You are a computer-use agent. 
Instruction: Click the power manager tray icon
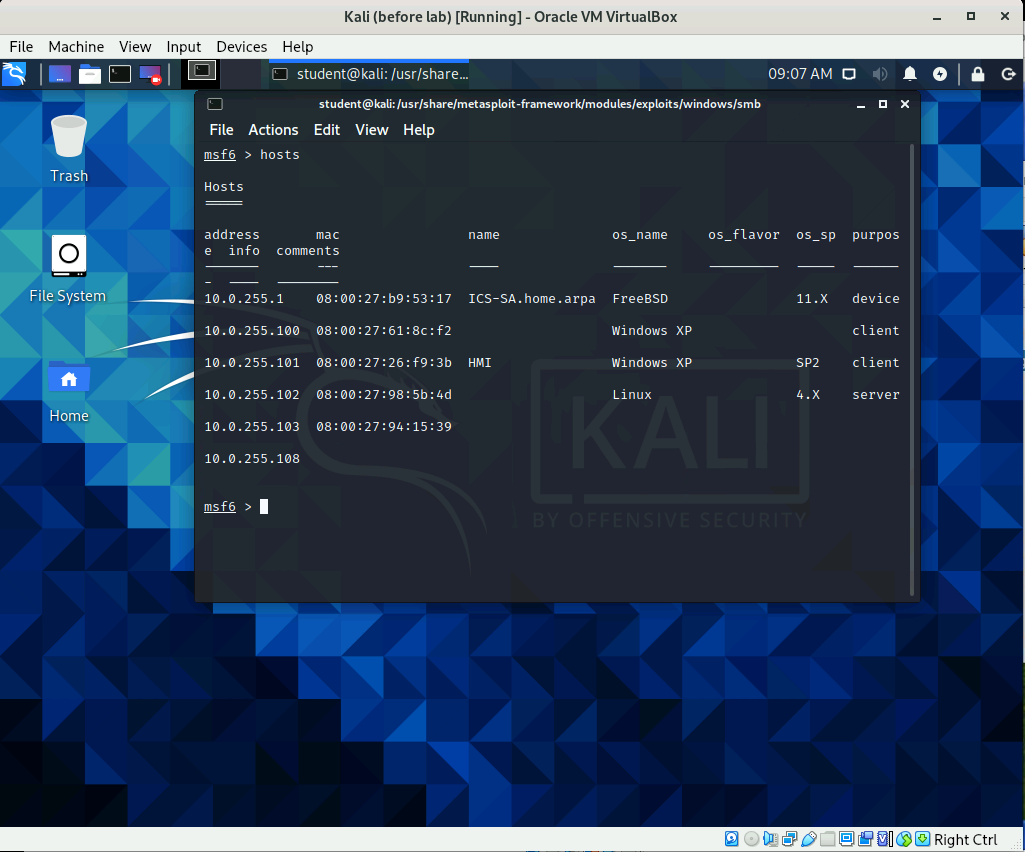tap(940, 74)
